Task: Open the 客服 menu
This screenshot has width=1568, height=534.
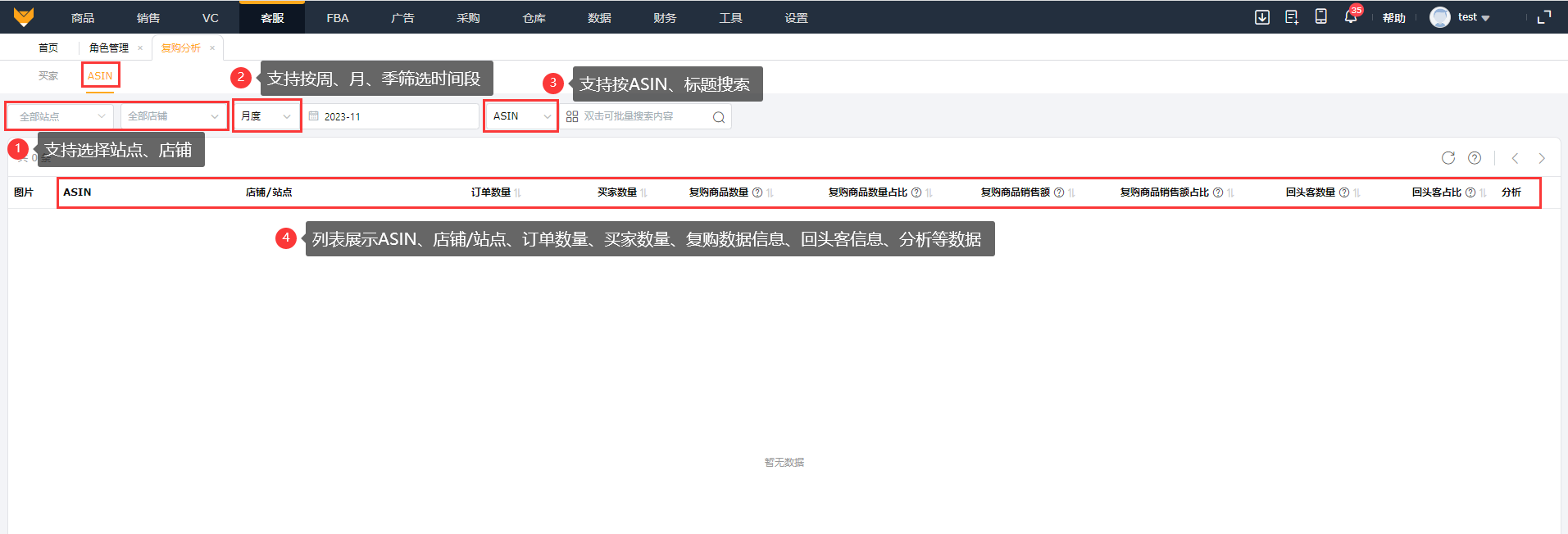Action: tap(272, 17)
